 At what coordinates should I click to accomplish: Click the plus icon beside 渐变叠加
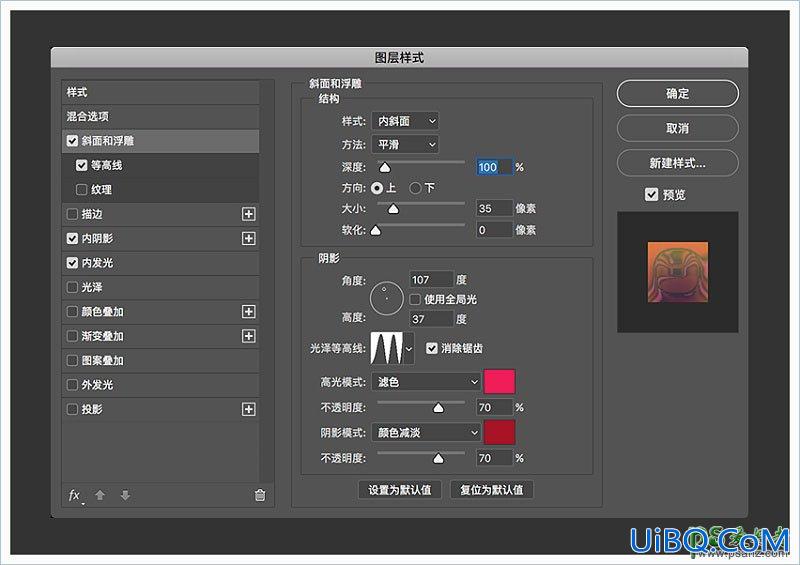coord(248,336)
